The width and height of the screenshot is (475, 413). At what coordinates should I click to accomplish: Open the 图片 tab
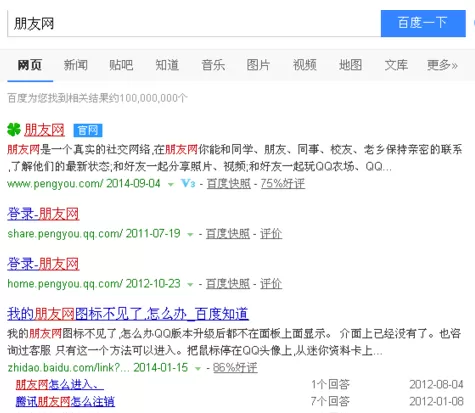[x=258, y=65]
